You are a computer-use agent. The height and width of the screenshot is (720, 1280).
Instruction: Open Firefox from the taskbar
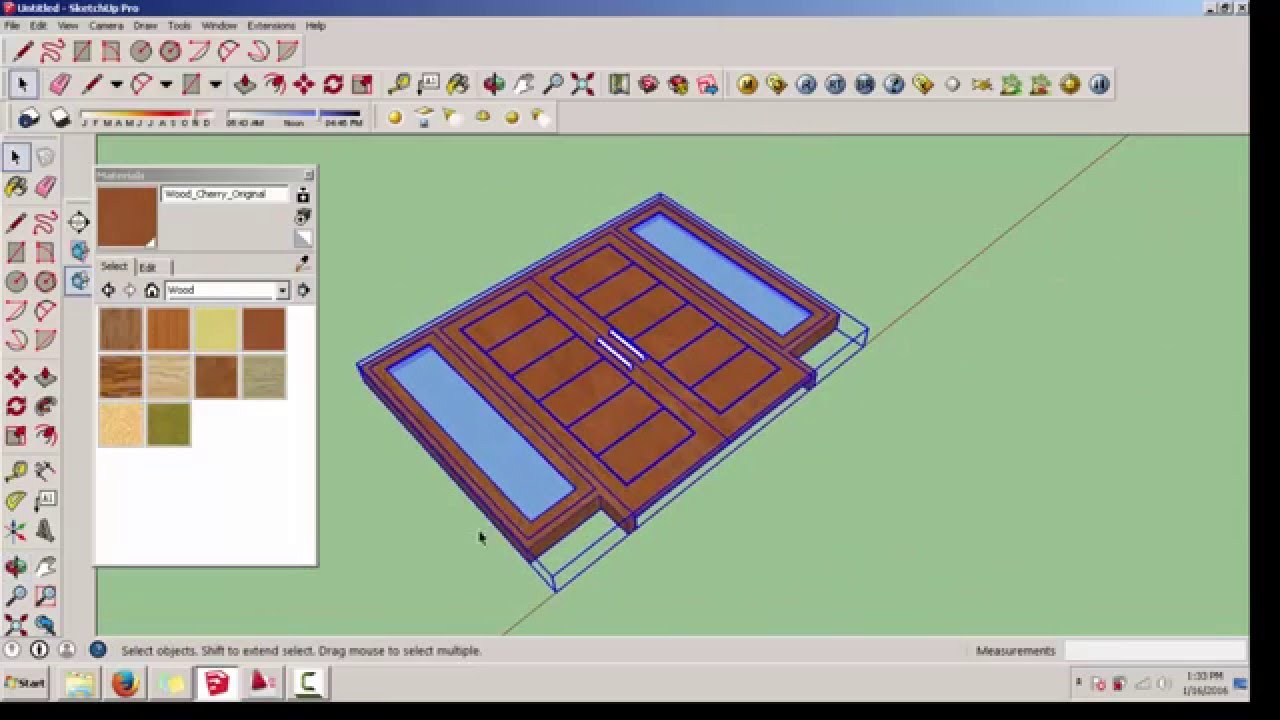tap(125, 683)
